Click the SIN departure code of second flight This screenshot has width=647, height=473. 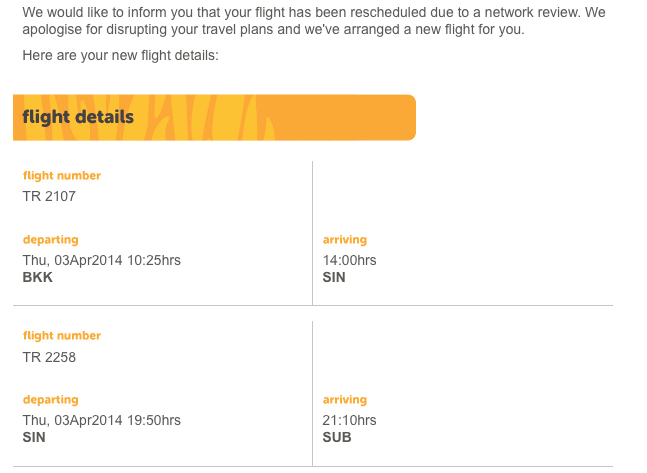34,438
